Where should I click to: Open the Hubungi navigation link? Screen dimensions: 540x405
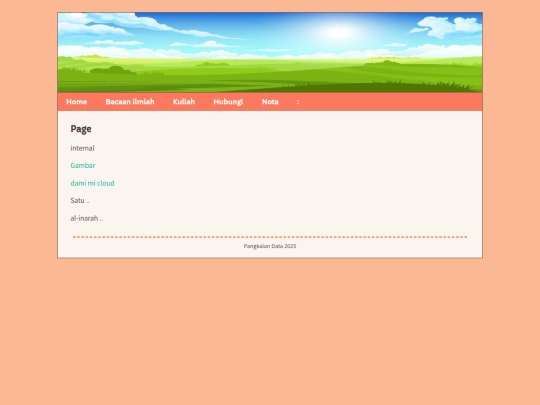pyautogui.click(x=228, y=102)
